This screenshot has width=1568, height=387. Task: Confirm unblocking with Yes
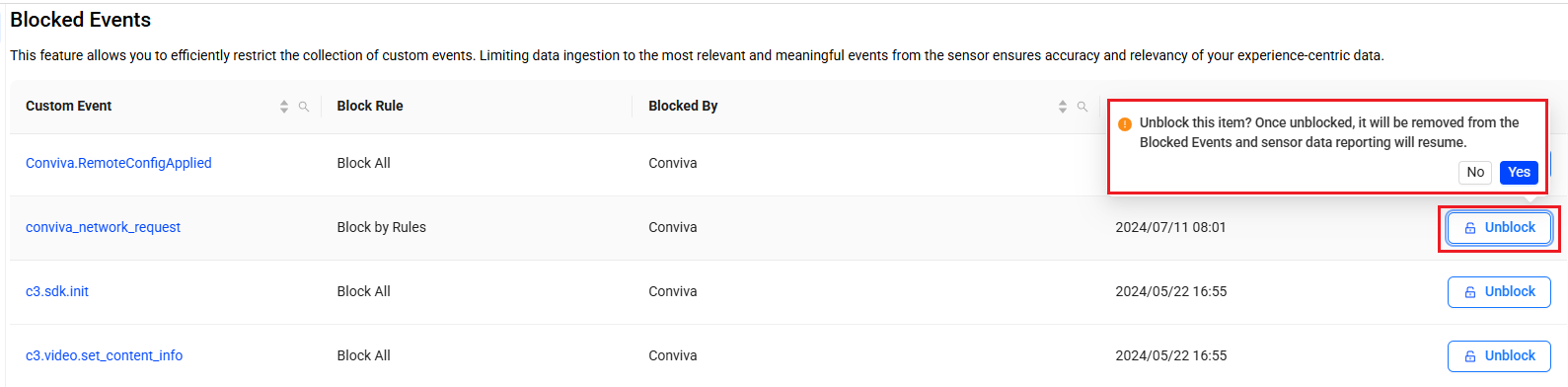pyautogui.click(x=1519, y=172)
